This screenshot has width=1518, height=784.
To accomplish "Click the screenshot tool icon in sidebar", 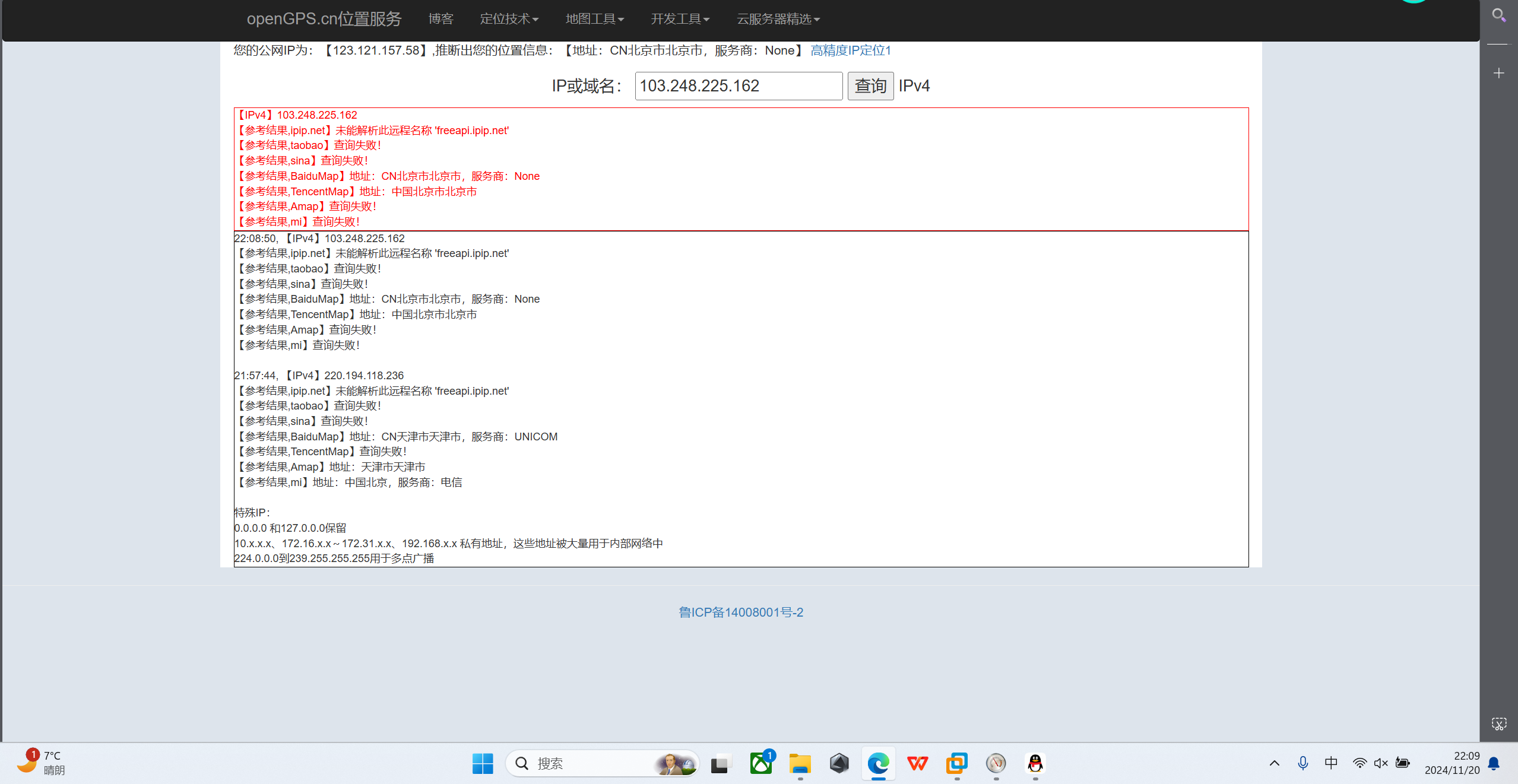I will (x=1498, y=723).
